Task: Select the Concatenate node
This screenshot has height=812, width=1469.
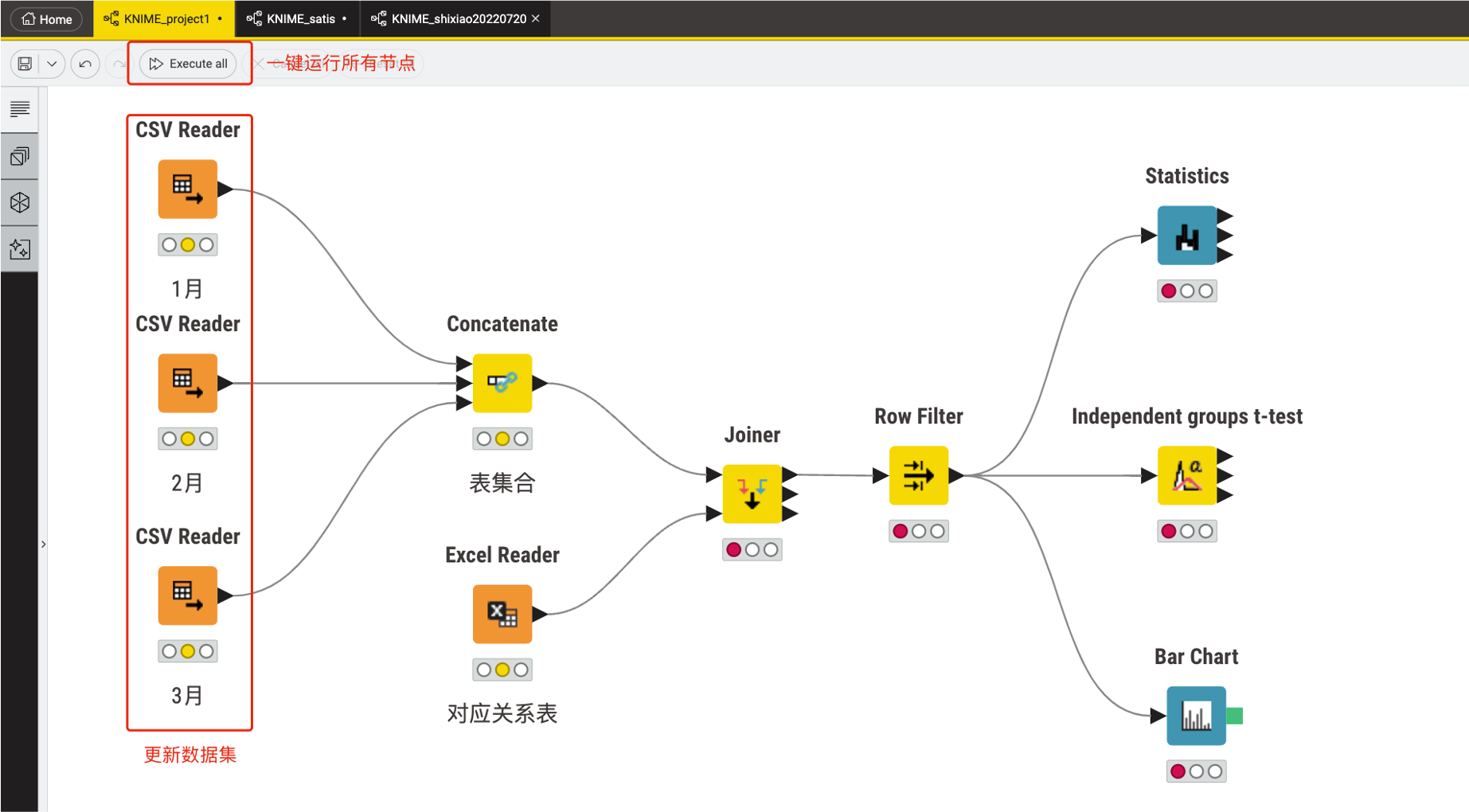Action: (502, 383)
